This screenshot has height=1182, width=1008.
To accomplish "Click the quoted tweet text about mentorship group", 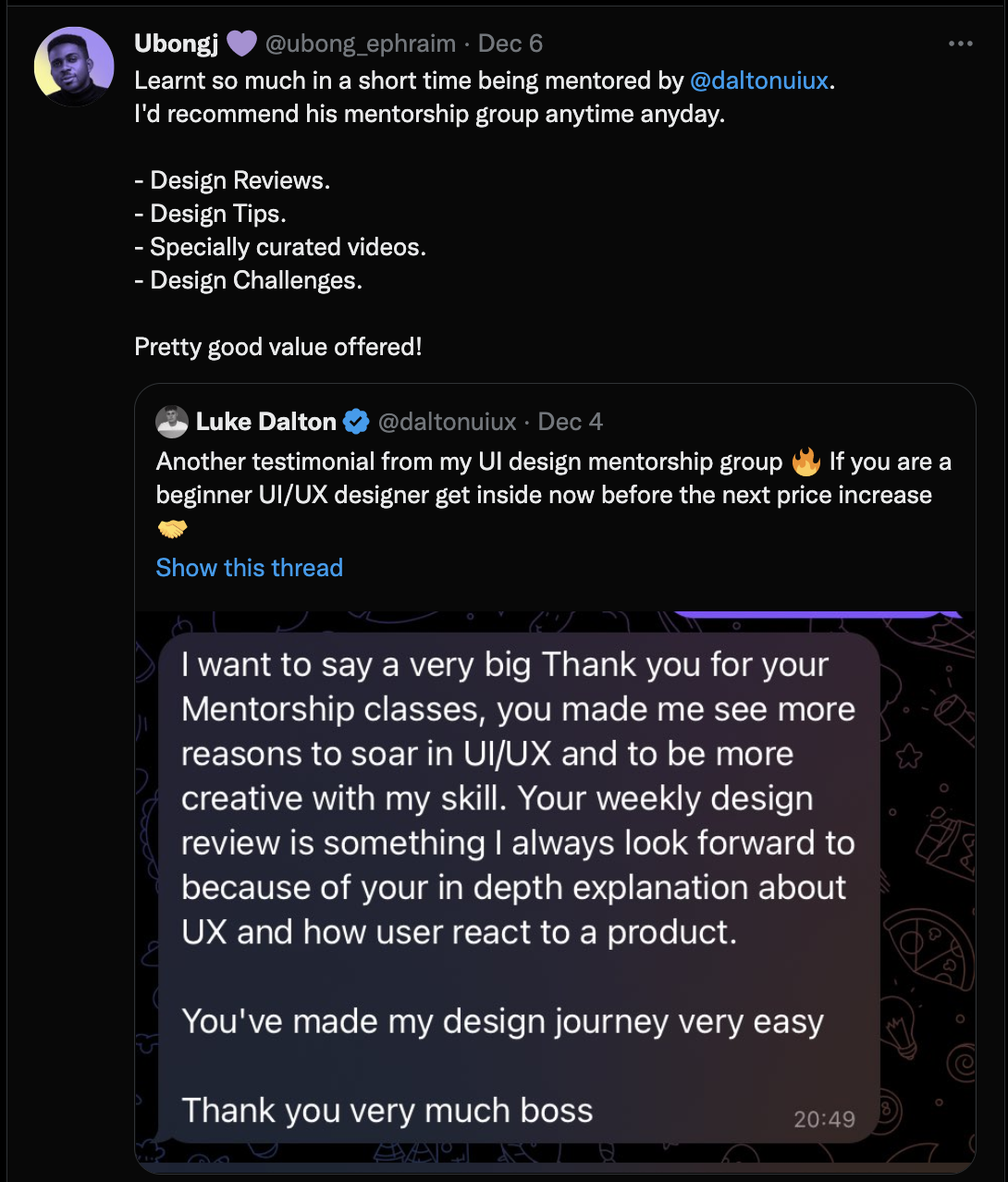I will click(544, 478).
